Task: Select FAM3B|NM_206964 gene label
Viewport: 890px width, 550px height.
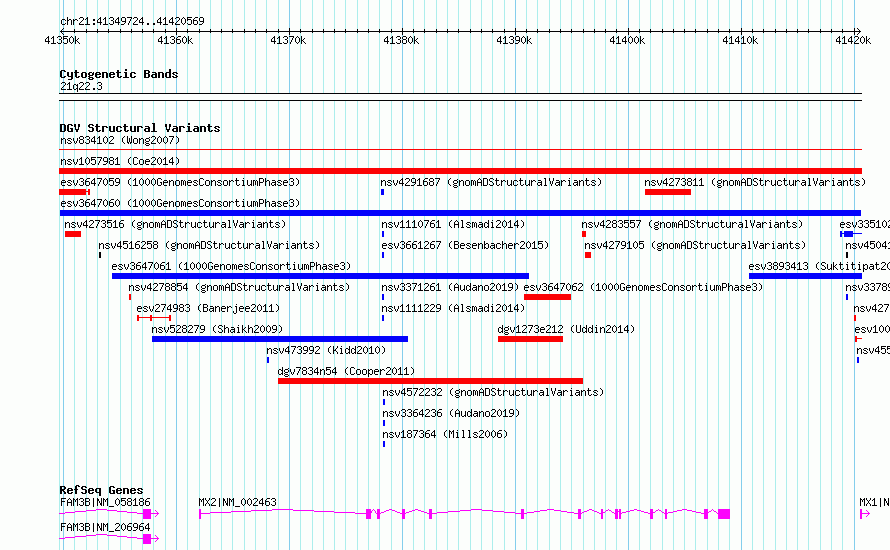Action: pos(105,527)
